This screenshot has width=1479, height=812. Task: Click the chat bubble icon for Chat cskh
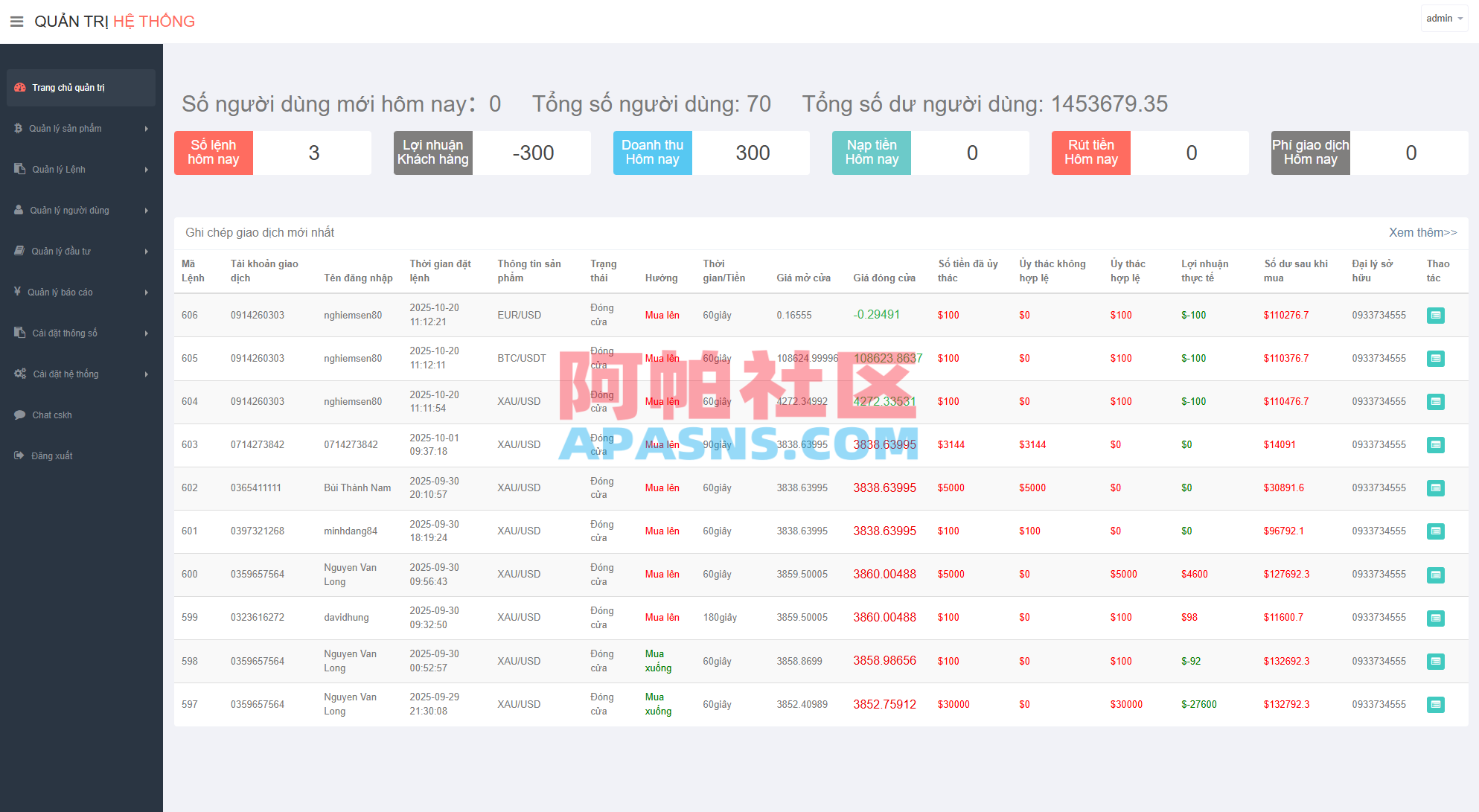19,415
